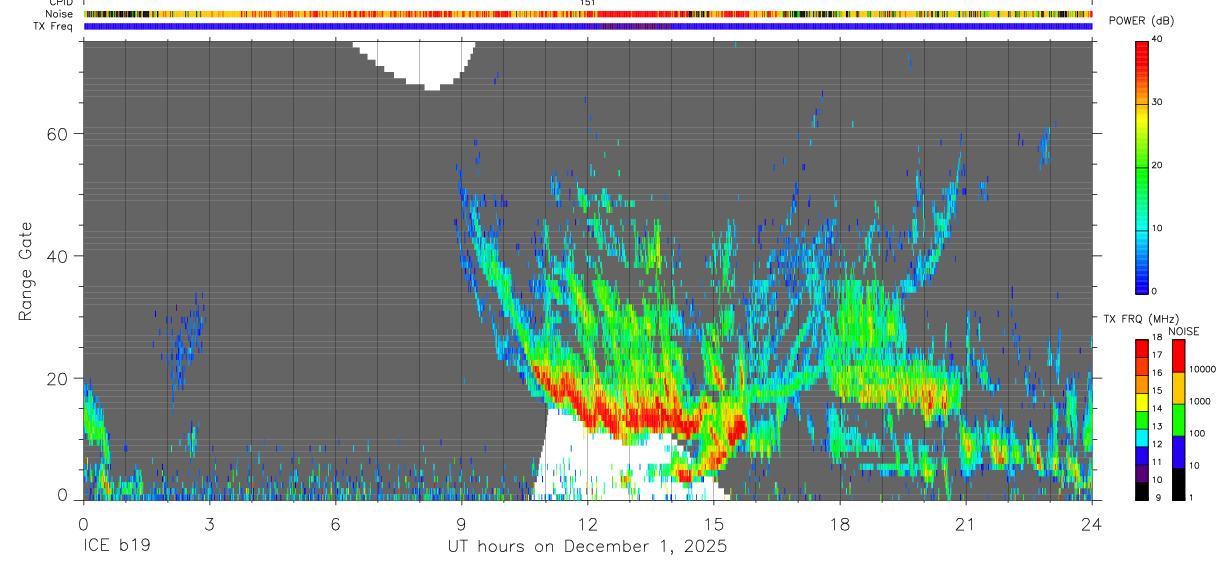Pick the black segment of NOISE color bar
1228x567 pixels.
[x=1178, y=483]
